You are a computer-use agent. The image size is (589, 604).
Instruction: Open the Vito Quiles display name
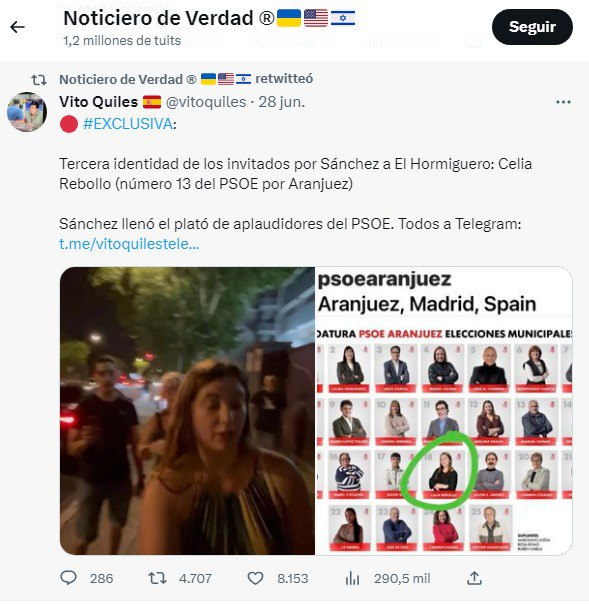point(99,102)
